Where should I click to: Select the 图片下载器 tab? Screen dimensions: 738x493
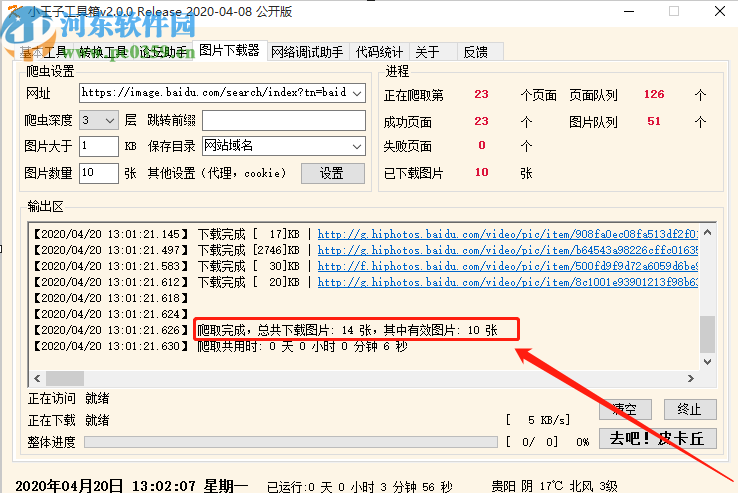230,50
